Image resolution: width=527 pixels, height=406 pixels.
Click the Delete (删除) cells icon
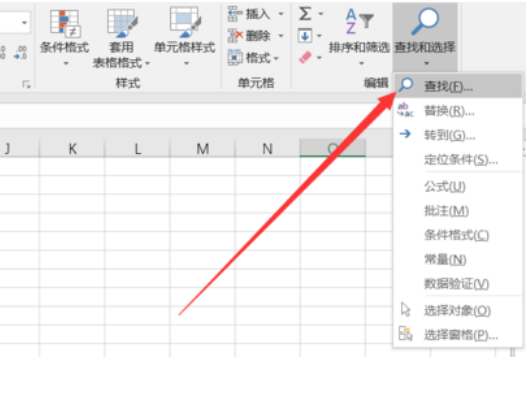235,36
